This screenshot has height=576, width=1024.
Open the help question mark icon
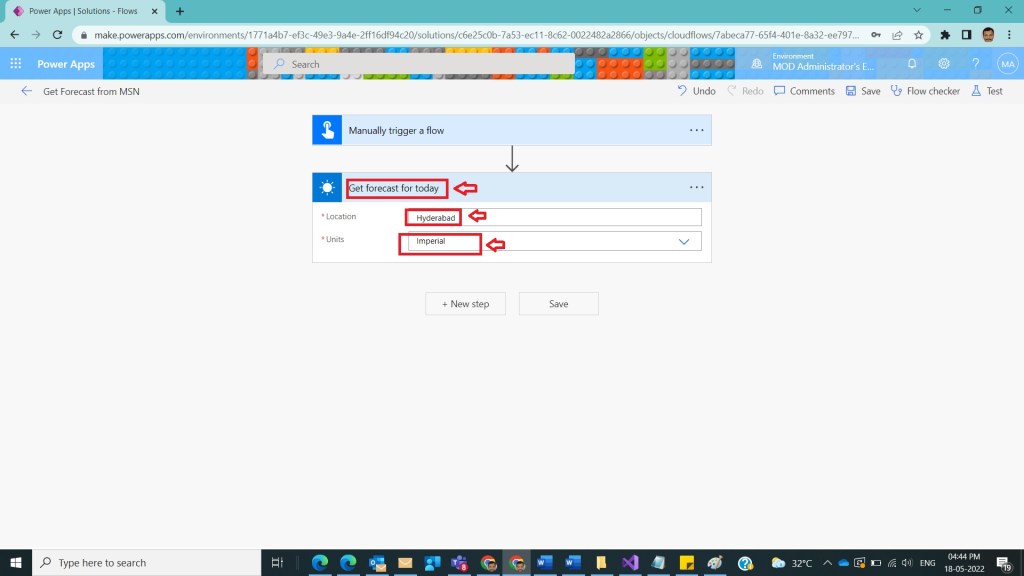975,64
